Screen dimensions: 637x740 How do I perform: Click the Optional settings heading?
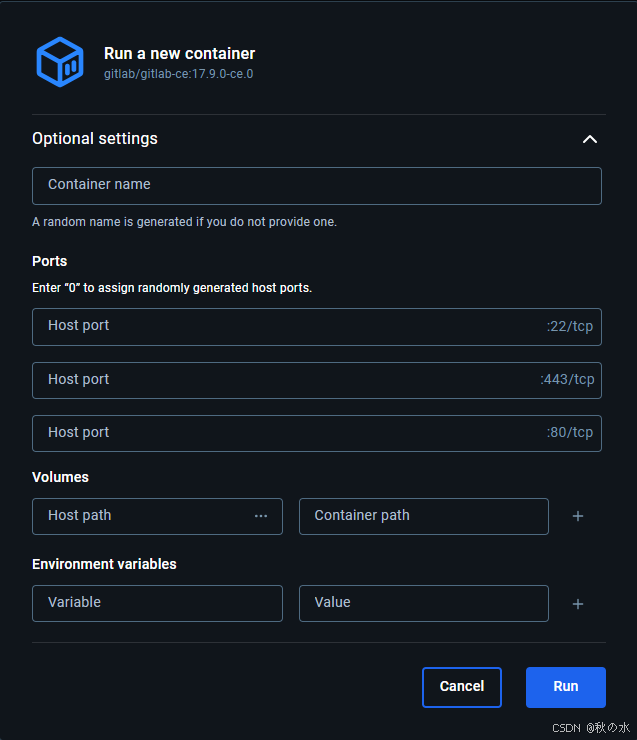pos(95,139)
